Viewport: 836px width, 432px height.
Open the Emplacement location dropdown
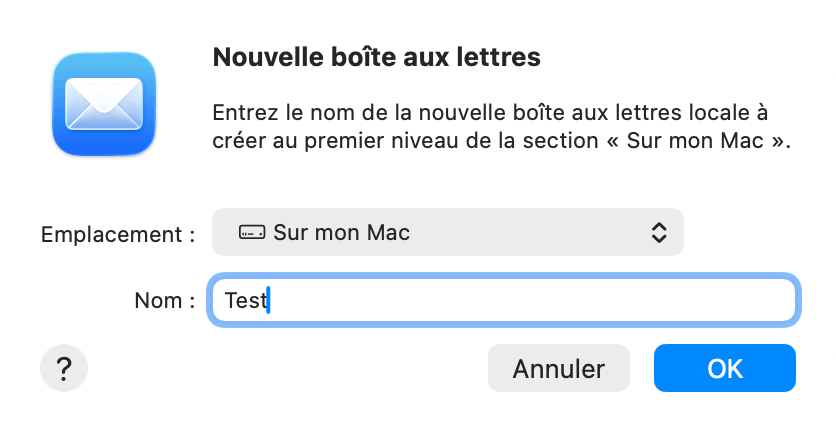pos(447,233)
